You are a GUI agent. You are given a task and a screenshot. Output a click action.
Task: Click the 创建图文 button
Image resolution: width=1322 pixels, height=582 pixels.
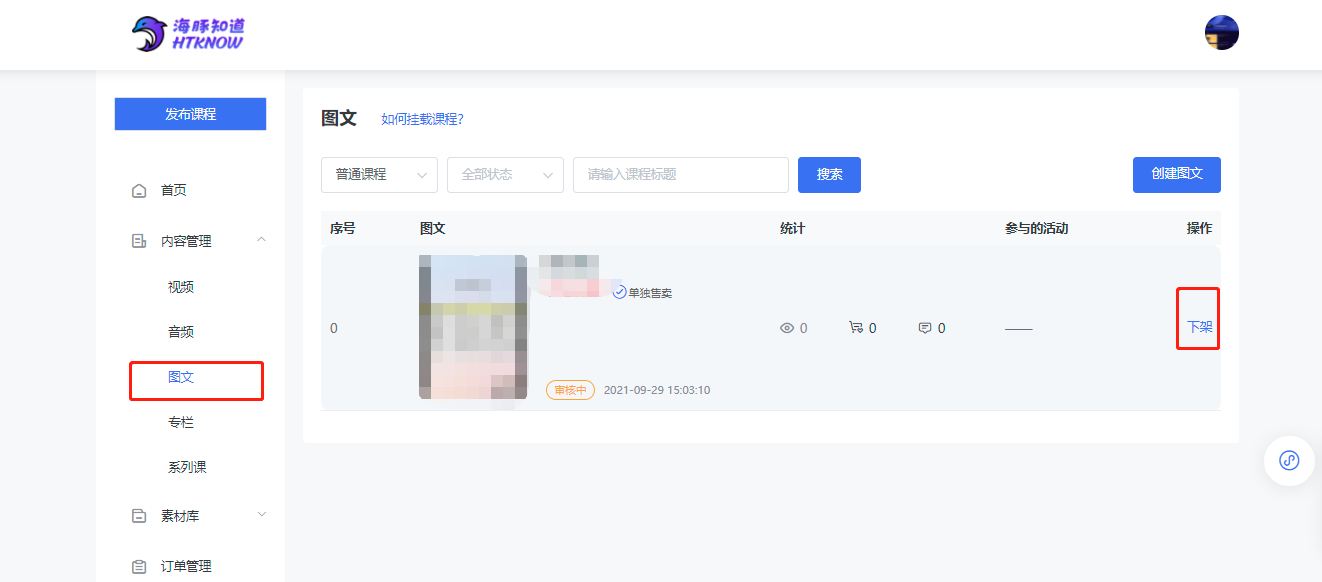(x=1176, y=174)
